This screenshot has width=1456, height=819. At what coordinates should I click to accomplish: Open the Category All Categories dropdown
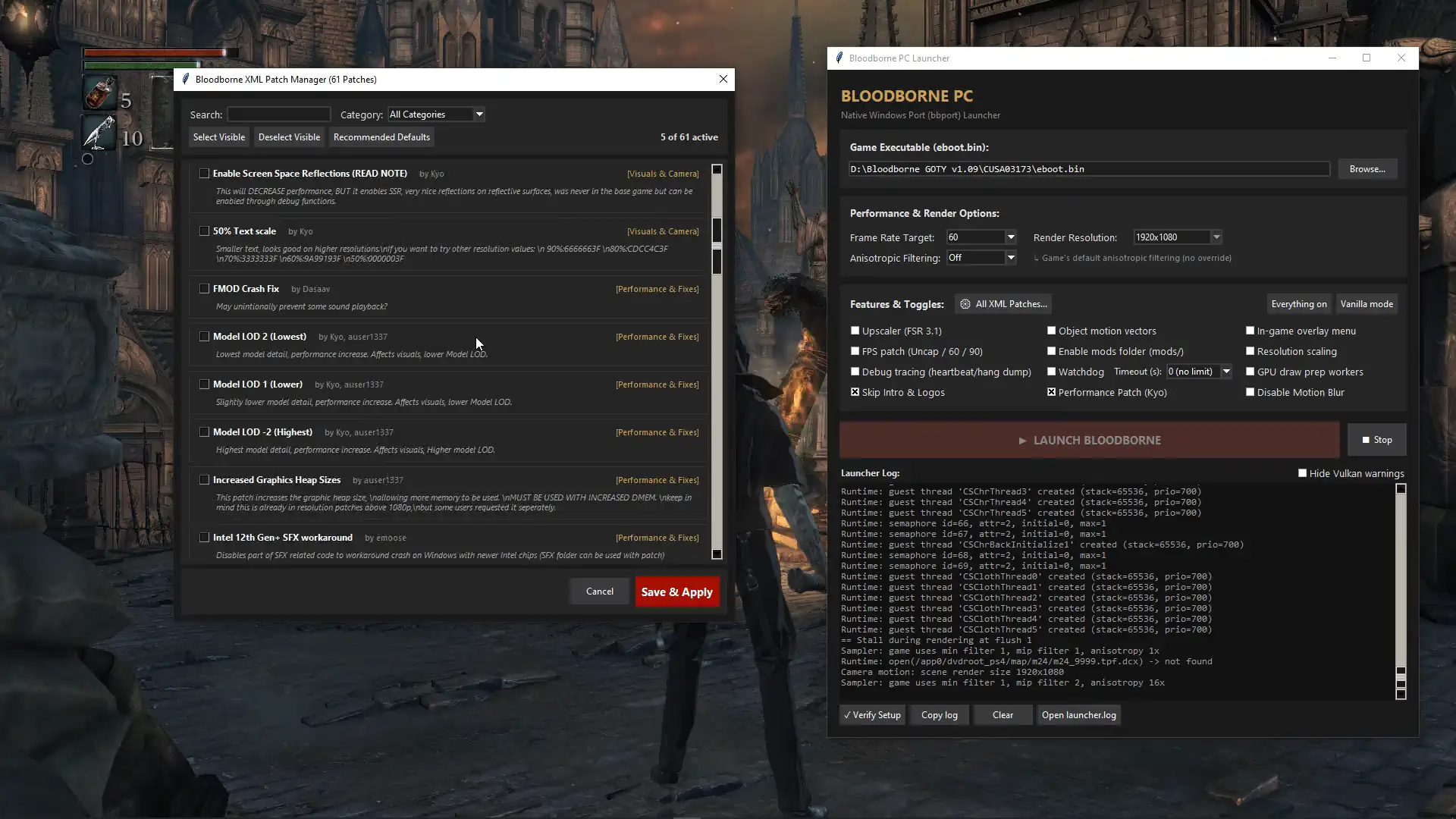(436, 115)
